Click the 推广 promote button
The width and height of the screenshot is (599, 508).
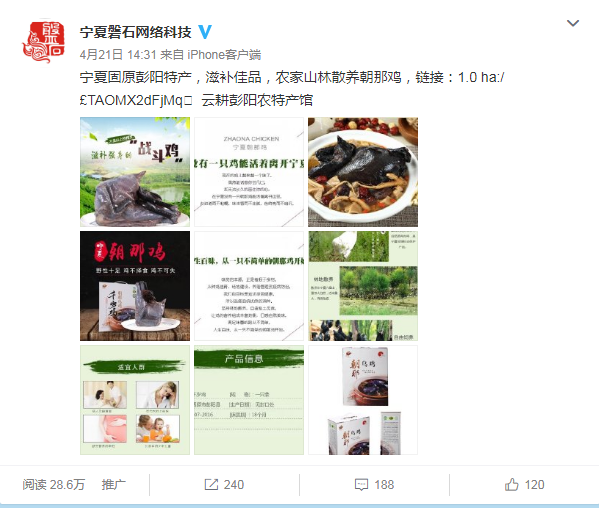click(113, 485)
